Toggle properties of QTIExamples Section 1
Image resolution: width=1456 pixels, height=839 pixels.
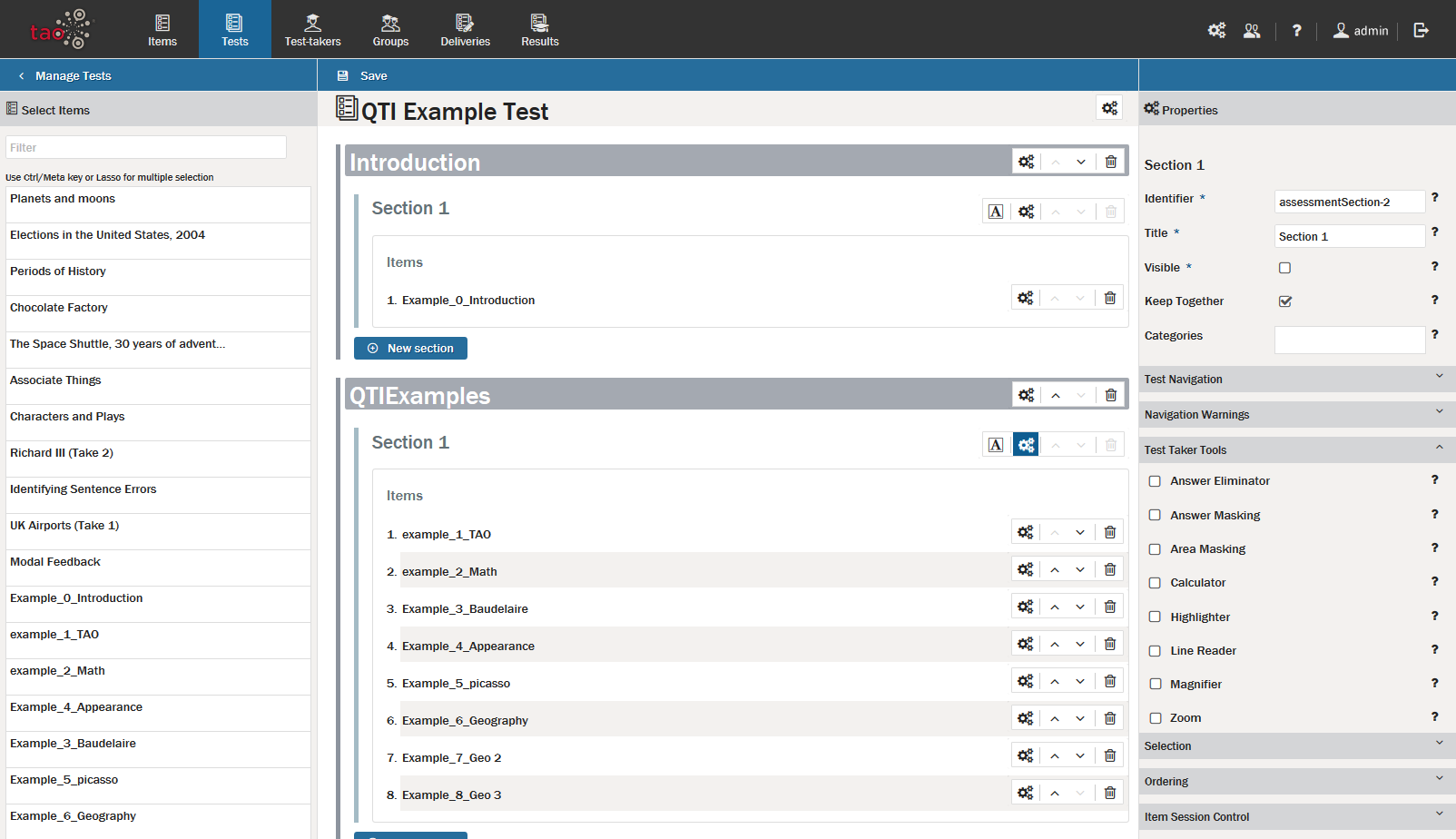click(x=1026, y=445)
